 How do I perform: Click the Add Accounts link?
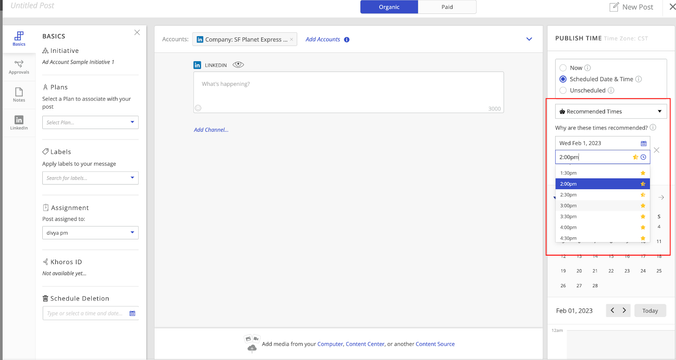tap(322, 39)
